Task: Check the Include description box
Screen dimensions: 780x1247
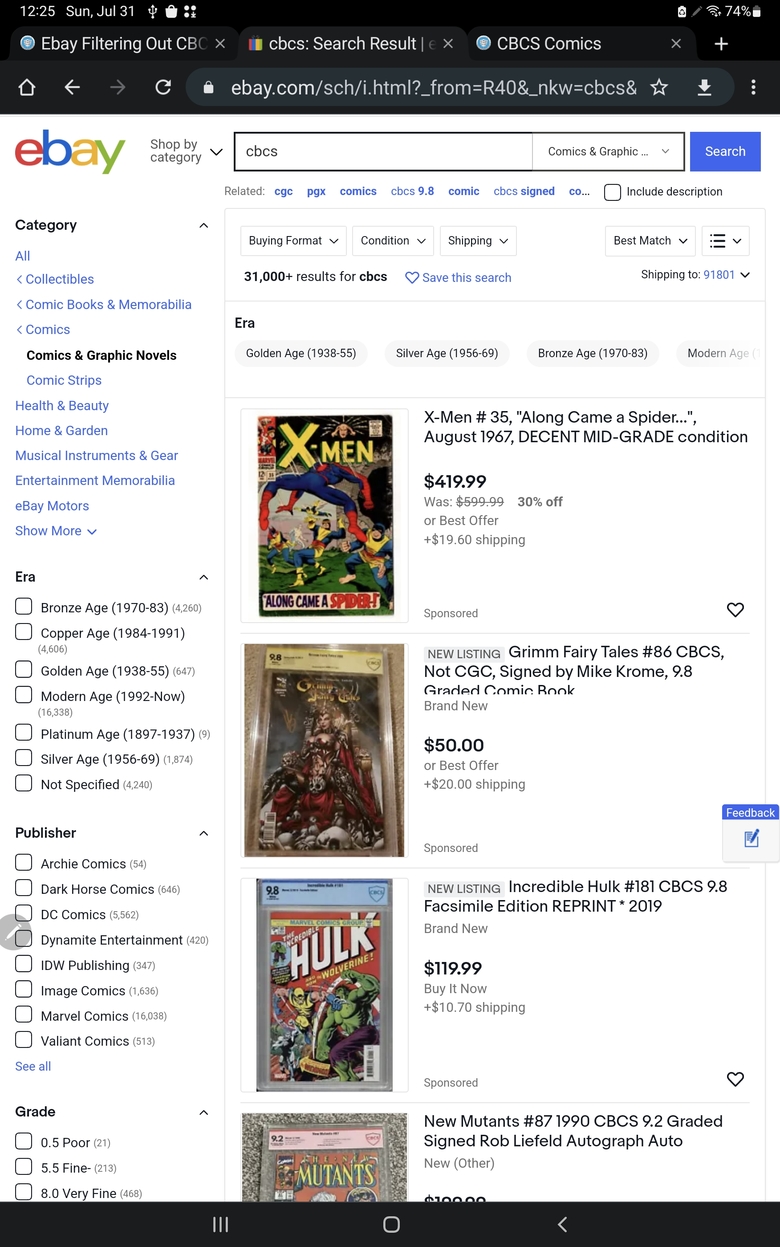Action: point(613,192)
